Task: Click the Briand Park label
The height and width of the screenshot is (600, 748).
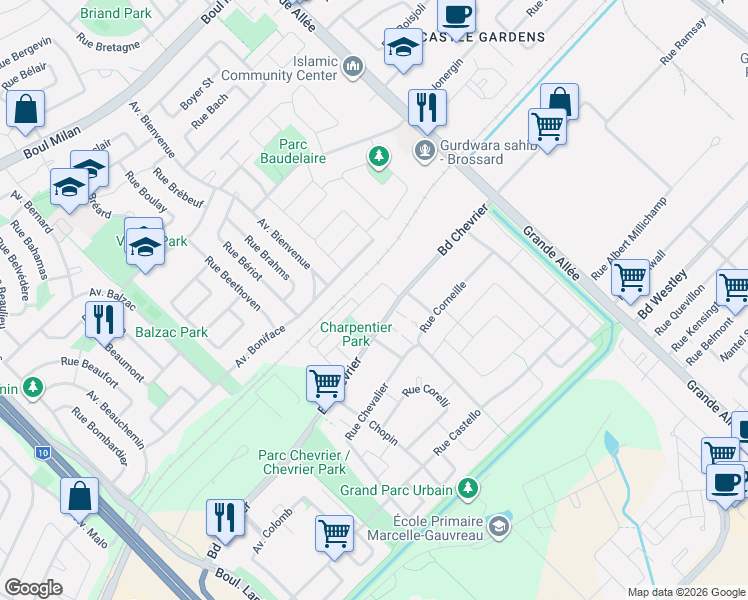Action: point(116,13)
